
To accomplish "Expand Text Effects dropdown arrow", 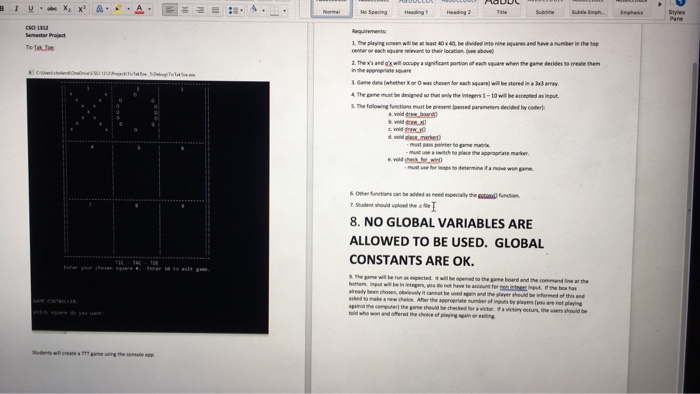I will click(x=107, y=9).
